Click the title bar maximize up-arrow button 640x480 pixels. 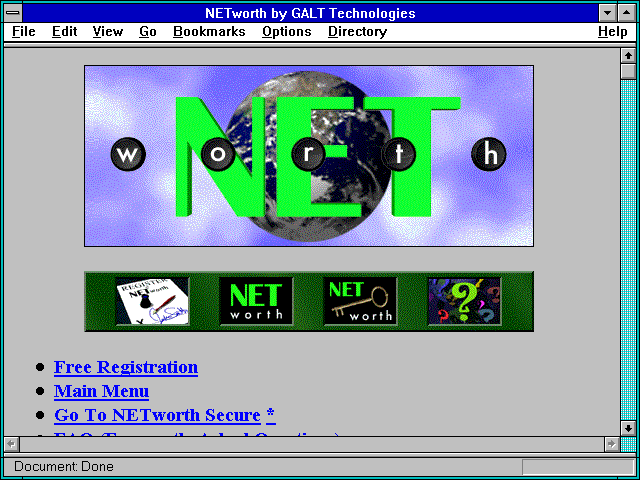(x=627, y=13)
